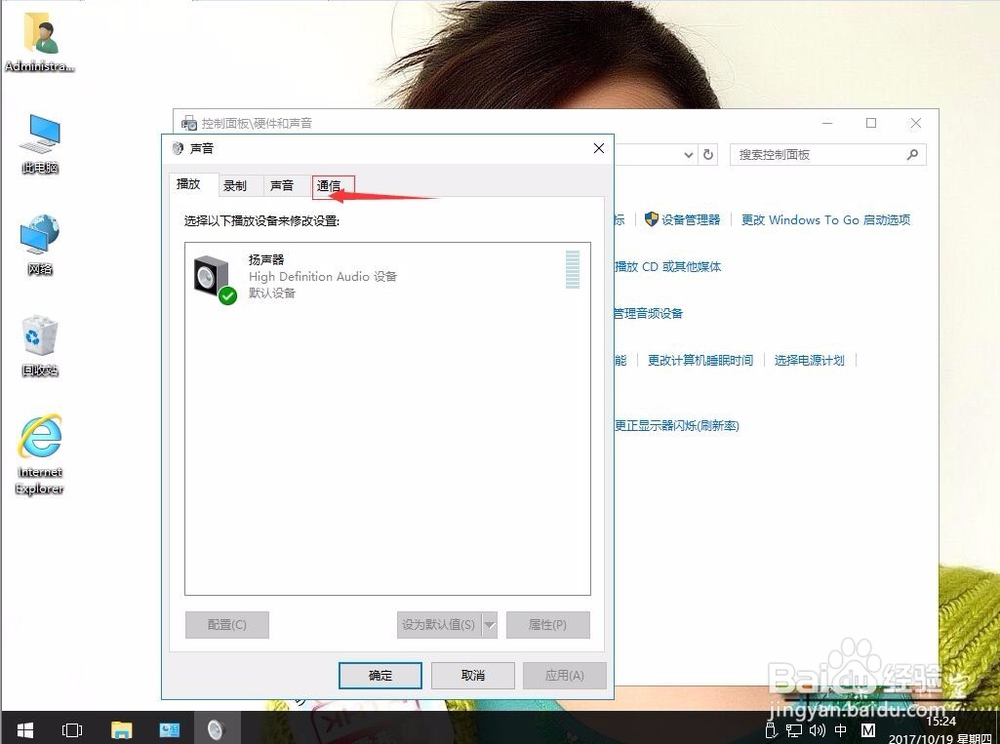Switch to the 录制 tab
This screenshot has height=744, width=1000.
click(237, 185)
